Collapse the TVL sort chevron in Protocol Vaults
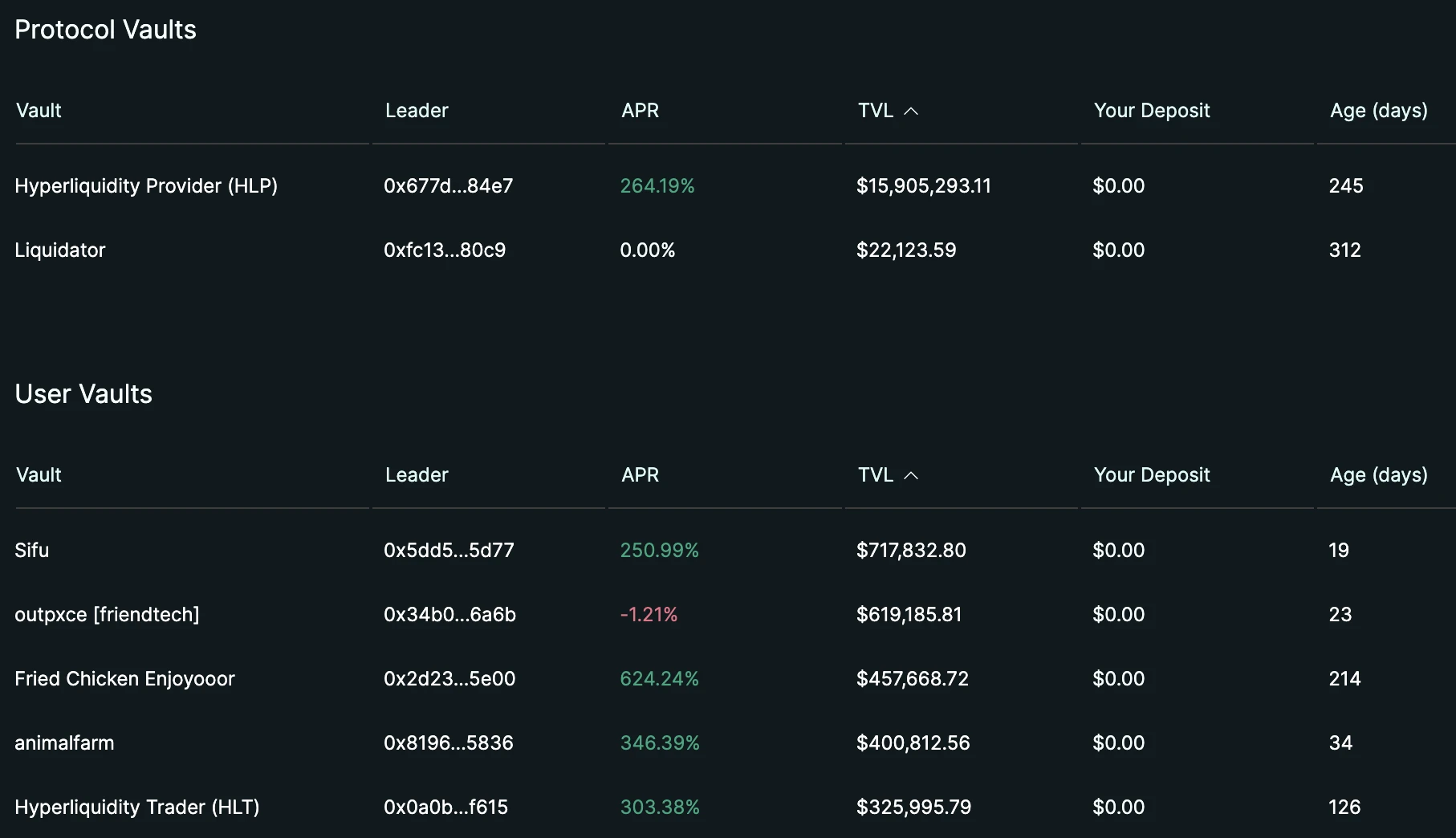Screen dimensions: 1456x838 point(911,111)
